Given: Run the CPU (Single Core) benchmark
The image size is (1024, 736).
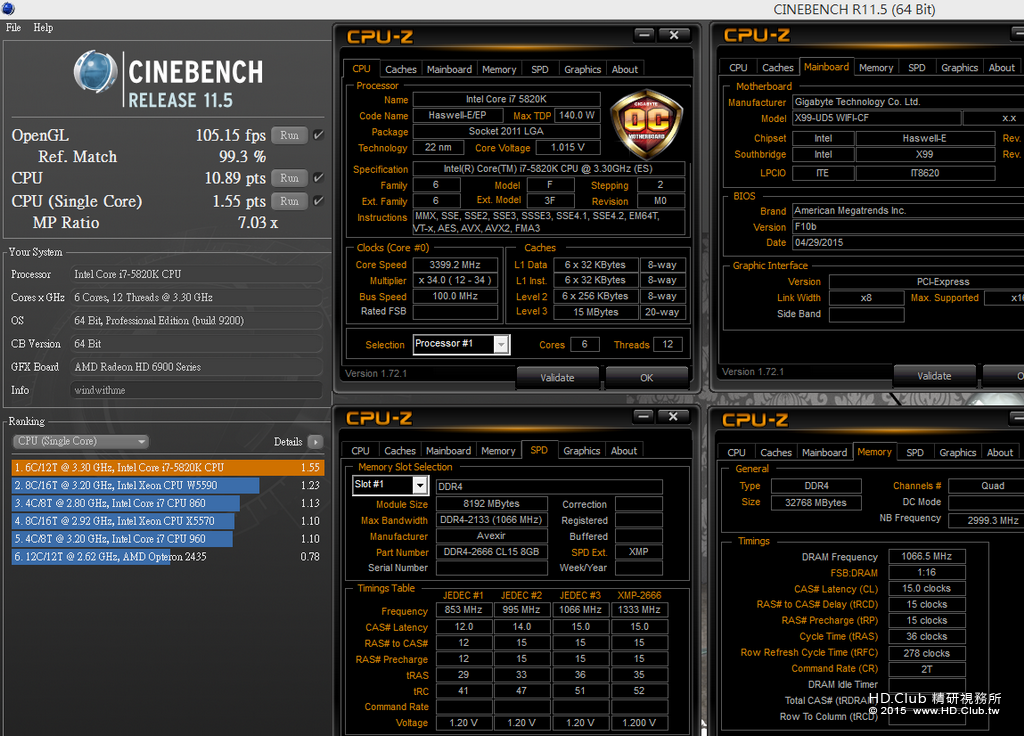Looking at the screenshot, I should click(289, 201).
